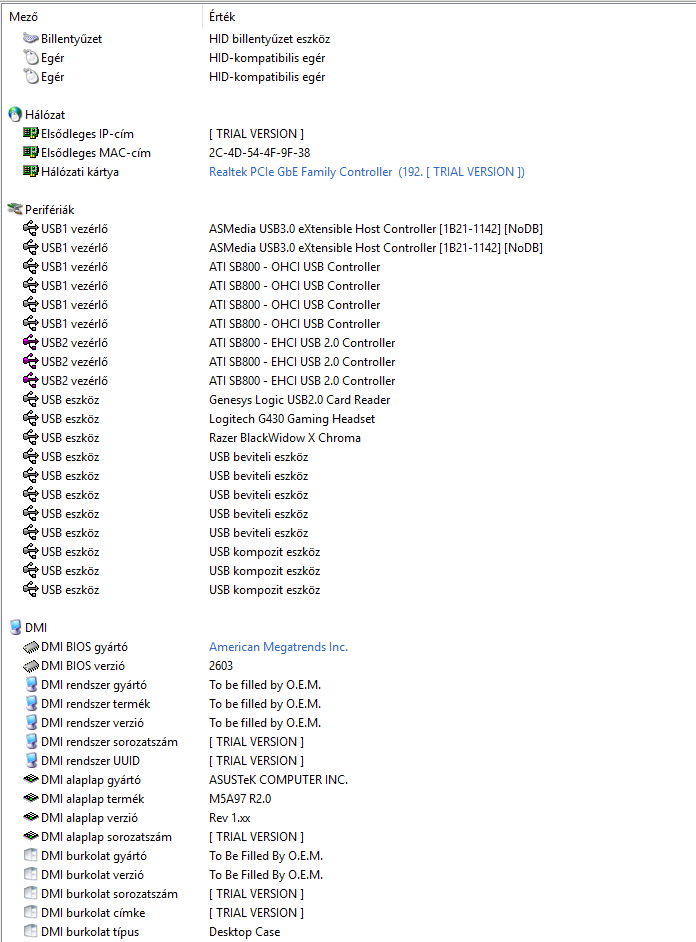
Task: Select the Hálózat group label
Action: (x=45, y=115)
